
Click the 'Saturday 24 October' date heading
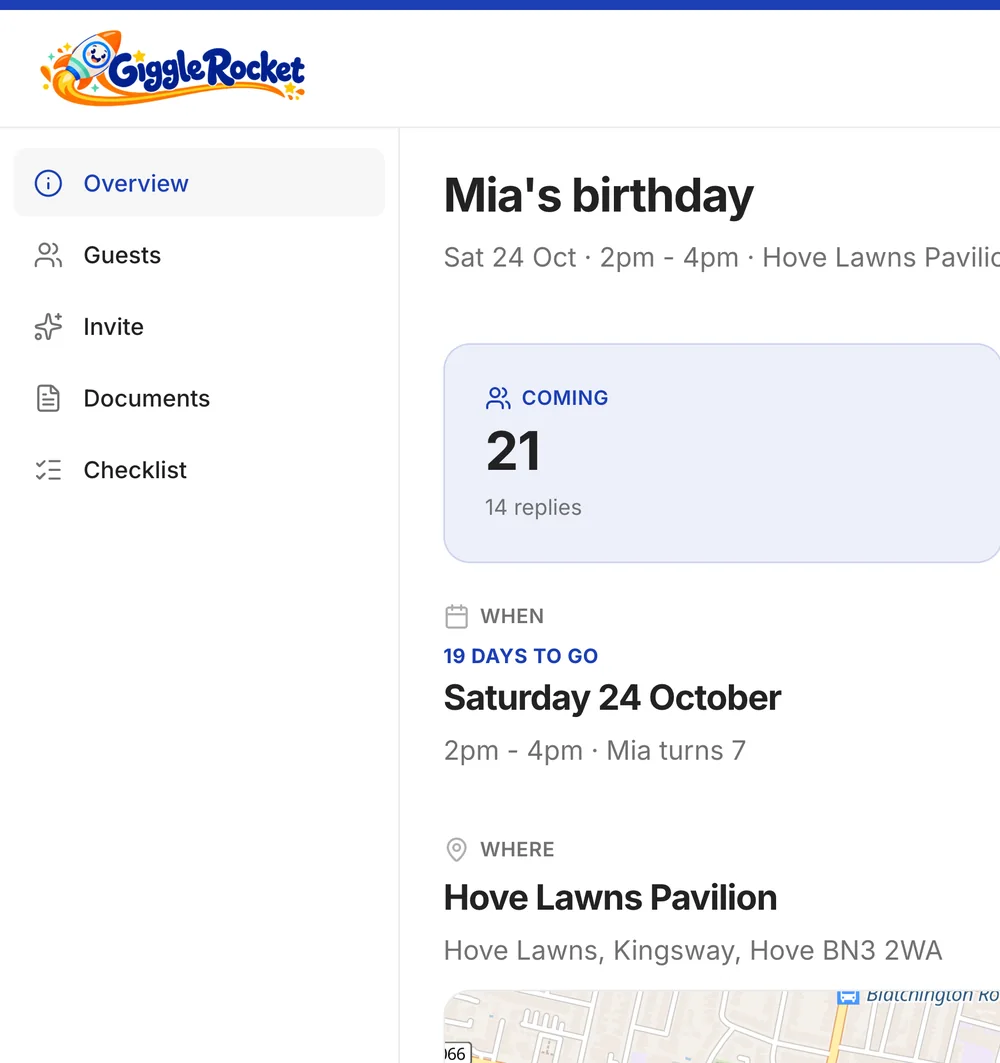(x=612, y=698)
